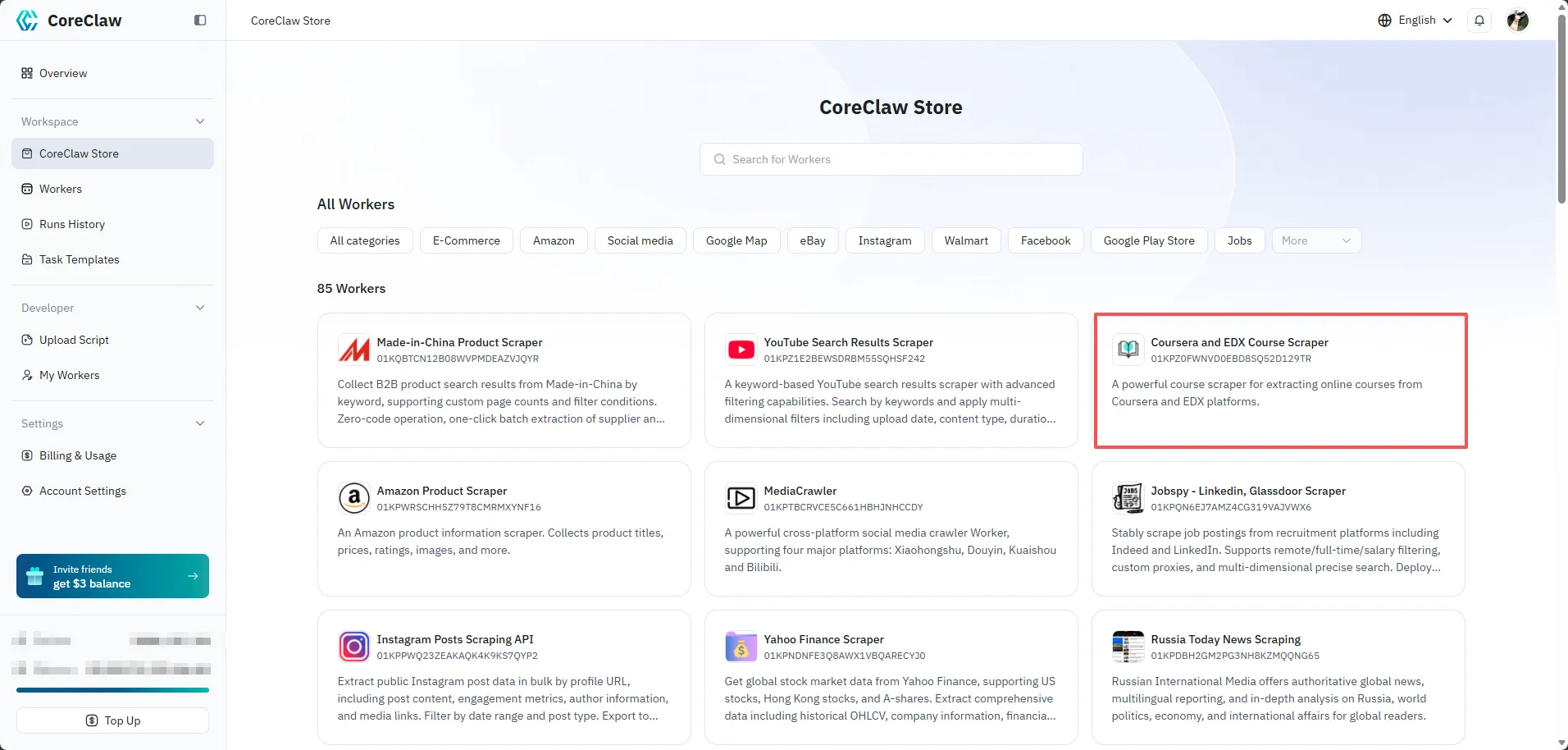This screenshot has height=750, width=1568.
Task: Open Overview from the sidebar
Action: coord(112,73)
